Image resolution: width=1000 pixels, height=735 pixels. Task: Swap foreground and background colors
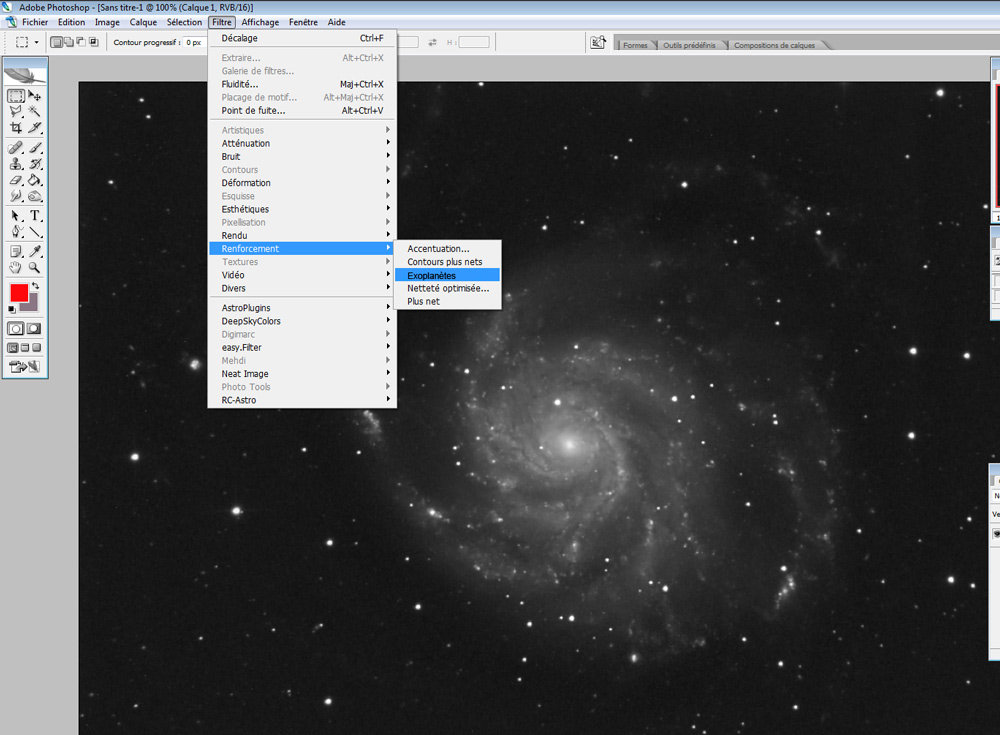point(36,286)
